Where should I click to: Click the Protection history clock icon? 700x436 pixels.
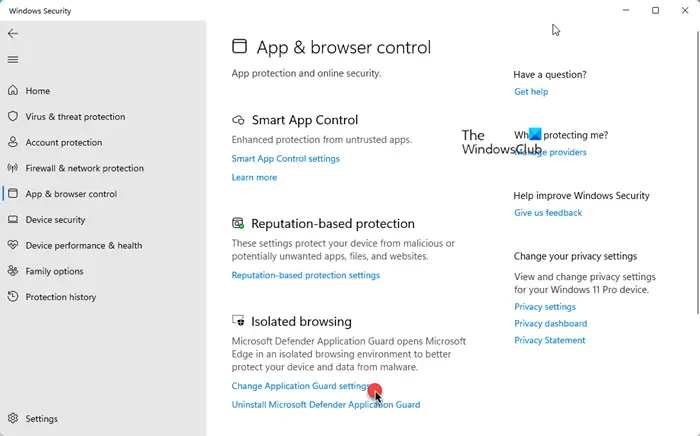(13, 296)
